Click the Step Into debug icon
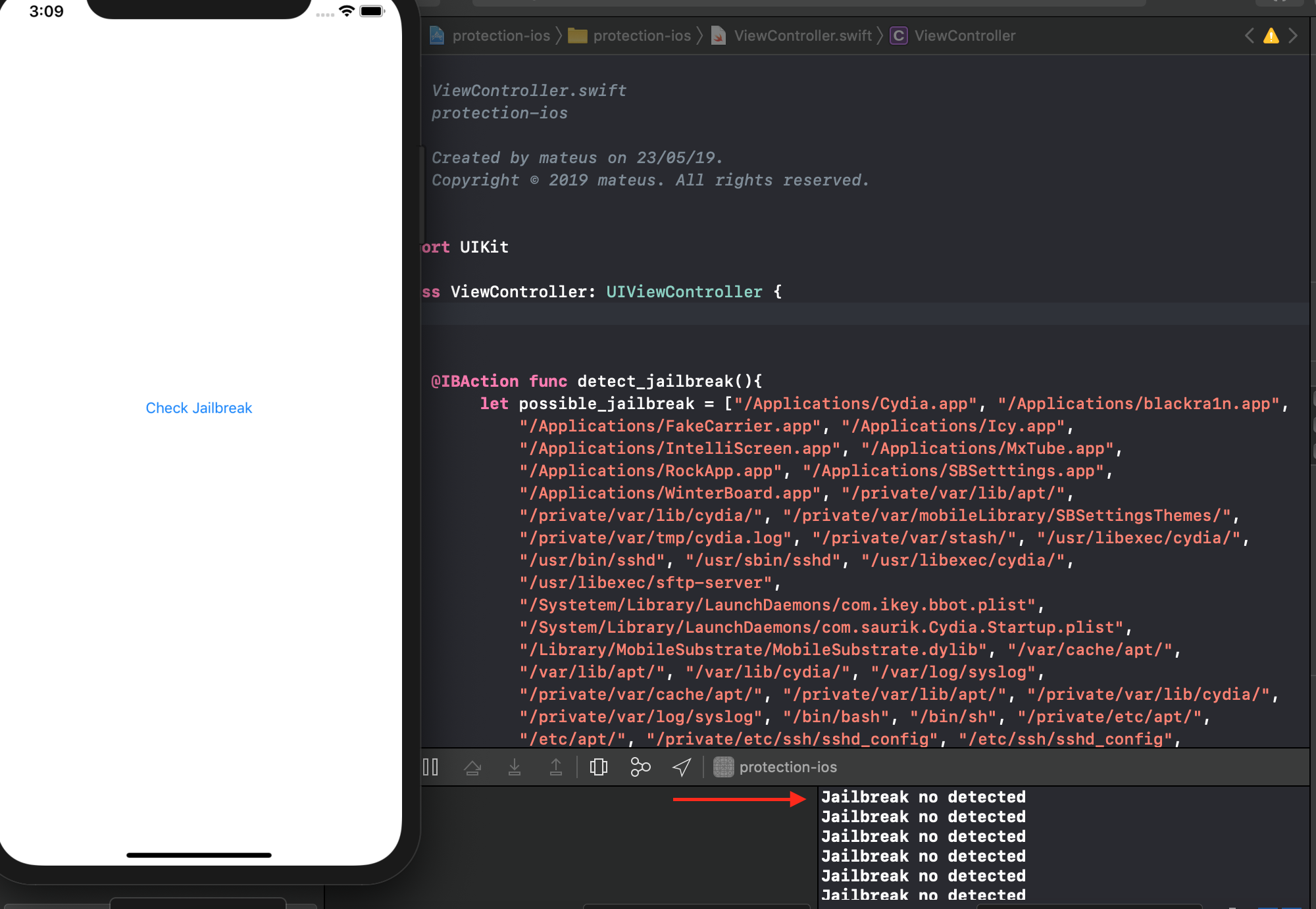Image resolution: width=1316 pixels, height=909 pixels. point(515,767)
